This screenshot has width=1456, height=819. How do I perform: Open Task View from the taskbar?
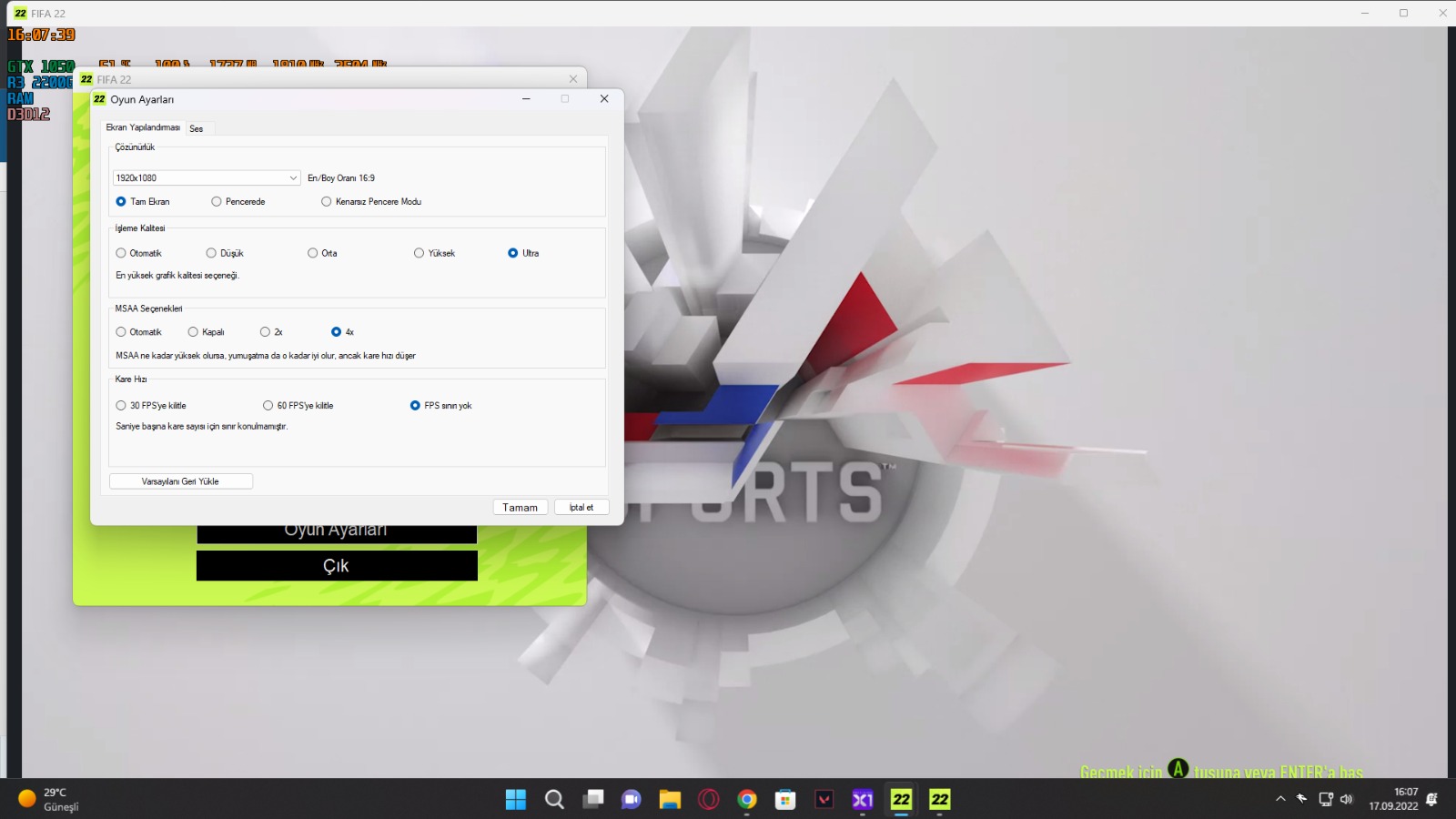[593, 799]
